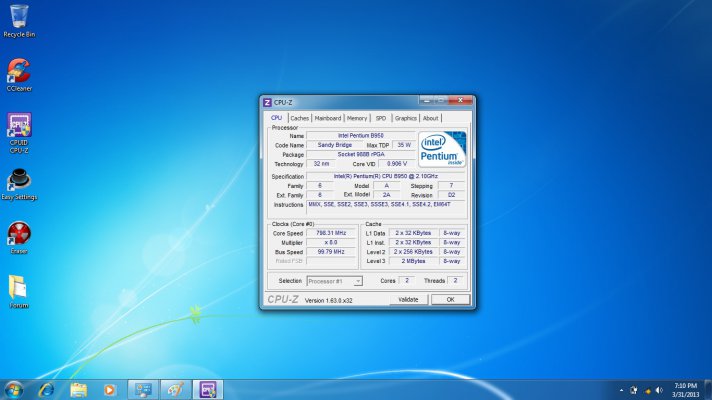Open the network icon in system tray

click(647, 390)
